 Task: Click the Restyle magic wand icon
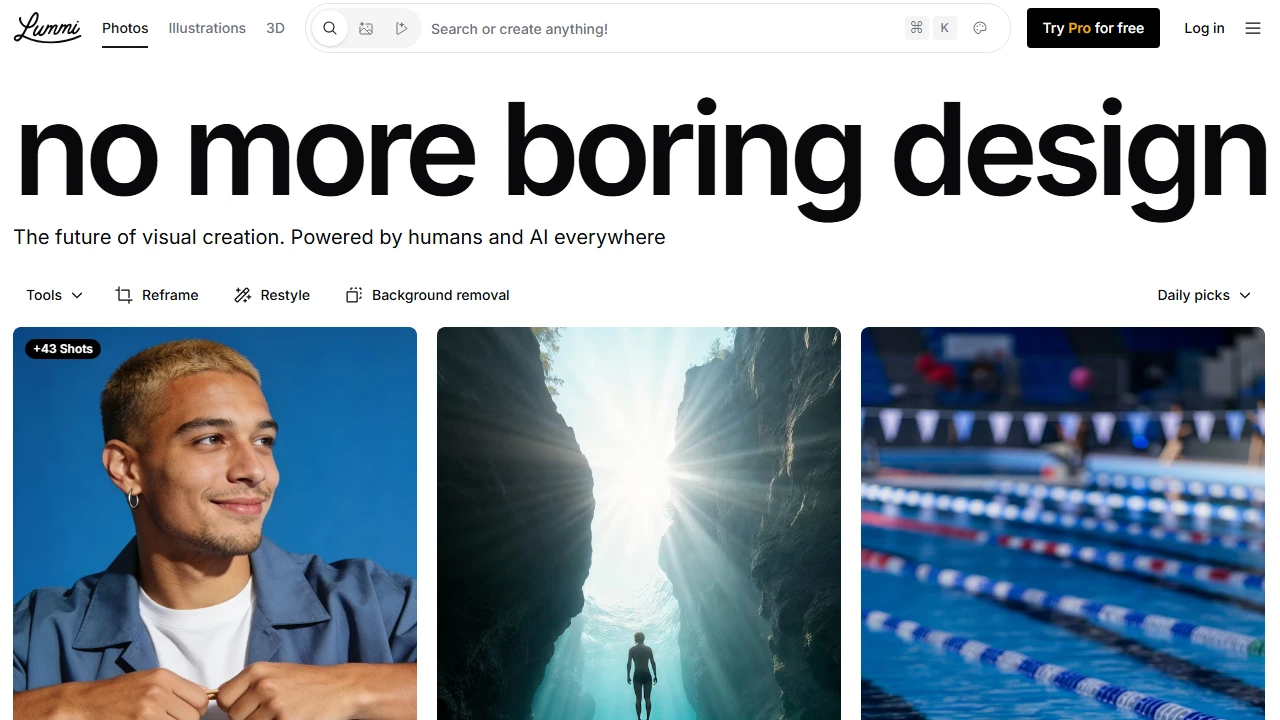tap(243, 295)
